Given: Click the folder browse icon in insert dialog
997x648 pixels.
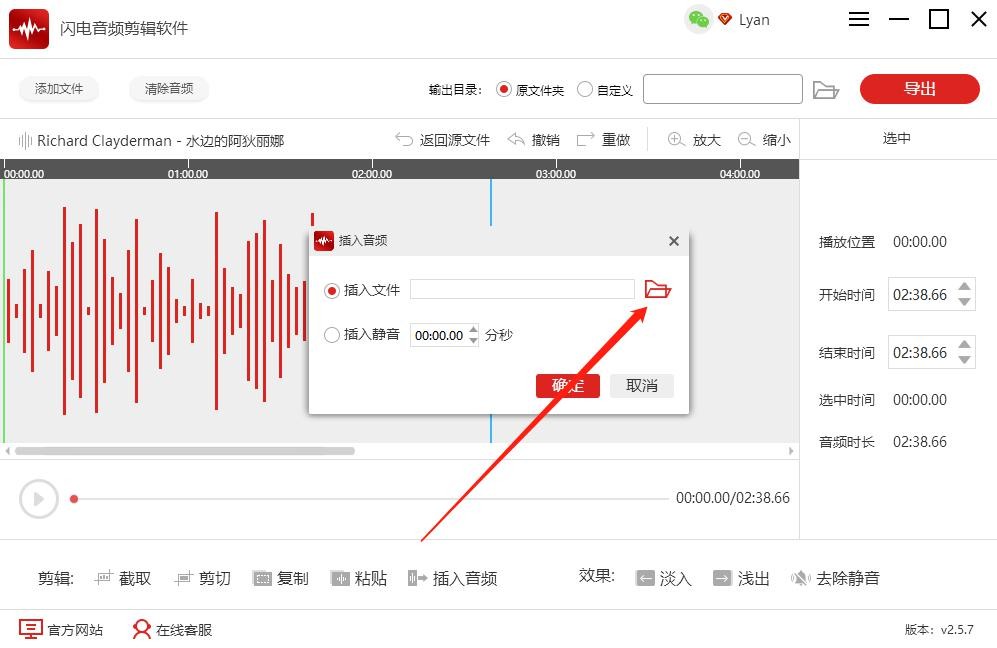Looking at the screenshot, I should point(657,290).
